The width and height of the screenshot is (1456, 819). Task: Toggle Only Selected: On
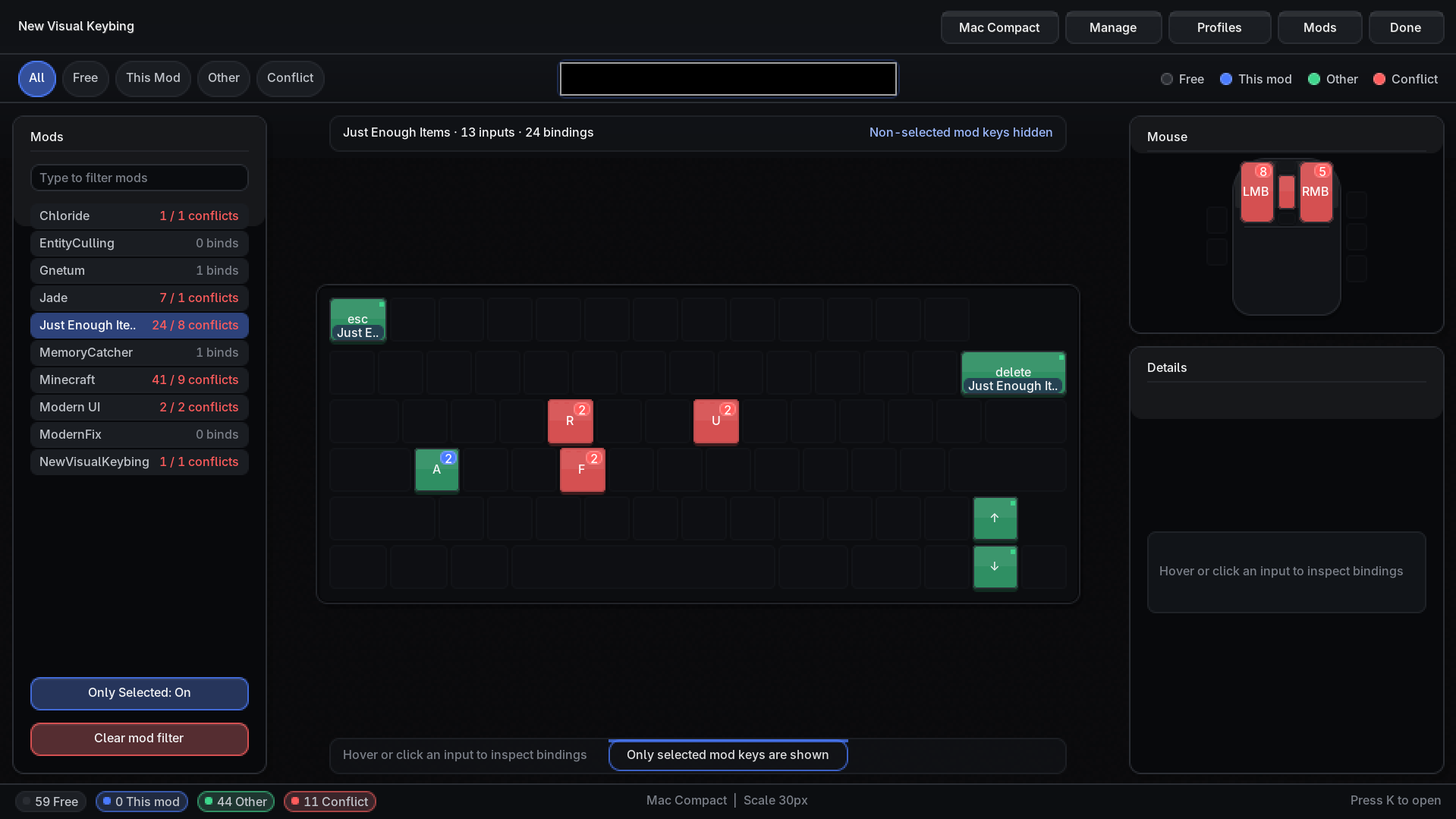(x=140, y=693)
